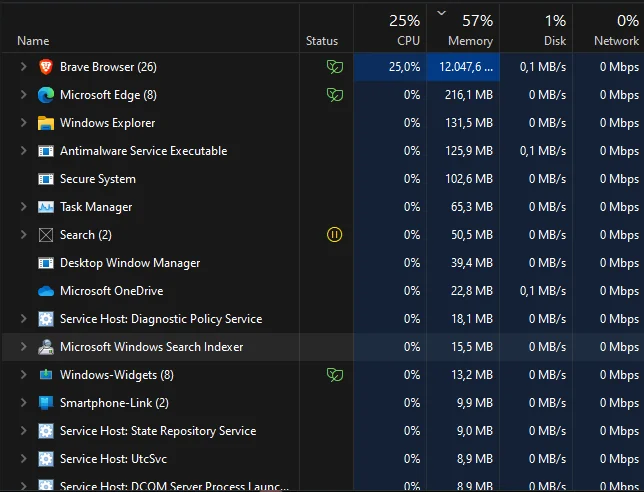Click the Windows-Widgets icon
The image size is (644, 492).
46,375
